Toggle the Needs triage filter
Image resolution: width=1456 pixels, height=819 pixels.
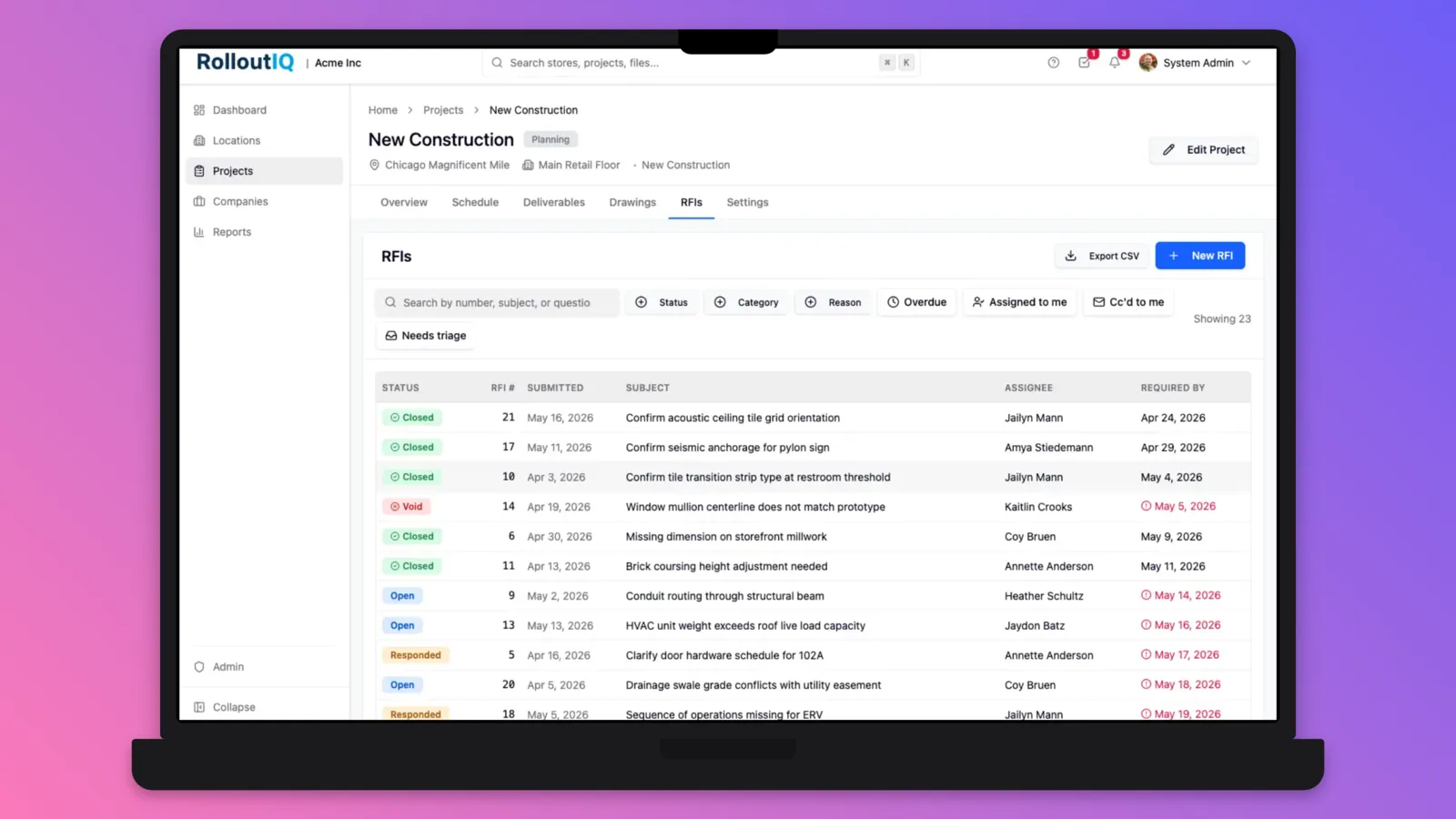426,336
